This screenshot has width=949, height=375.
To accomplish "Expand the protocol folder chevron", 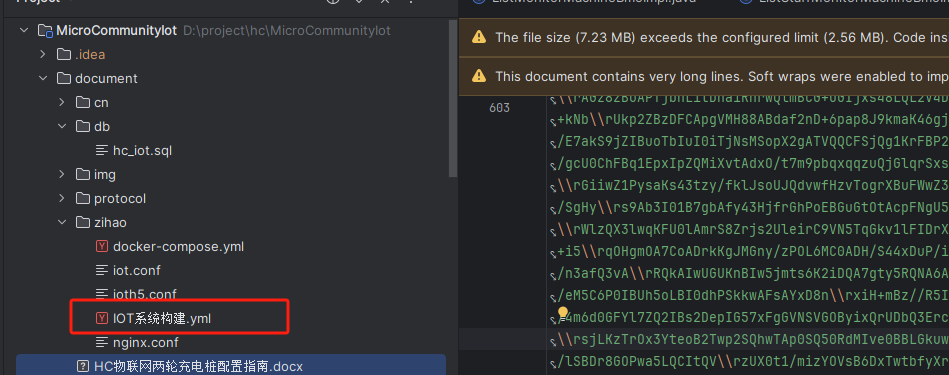I will click(x=62, y=198).
